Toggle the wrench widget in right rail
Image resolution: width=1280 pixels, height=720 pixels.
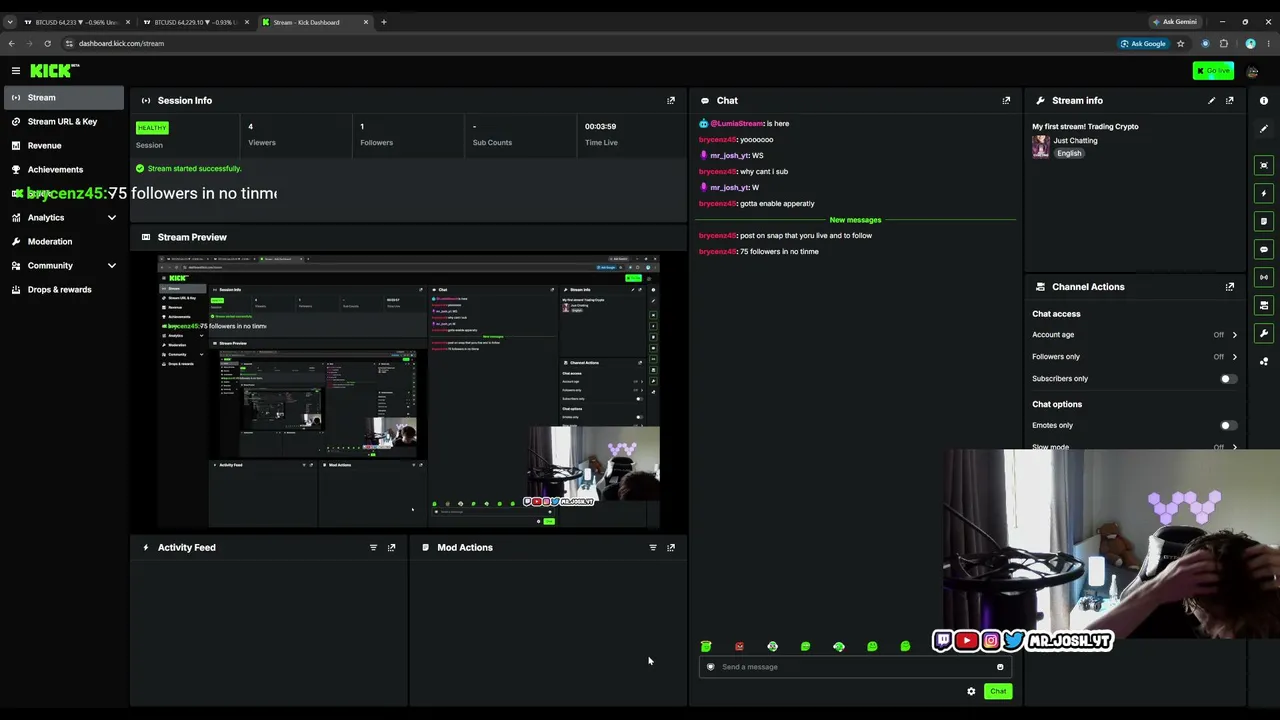tap(1264, 333)
